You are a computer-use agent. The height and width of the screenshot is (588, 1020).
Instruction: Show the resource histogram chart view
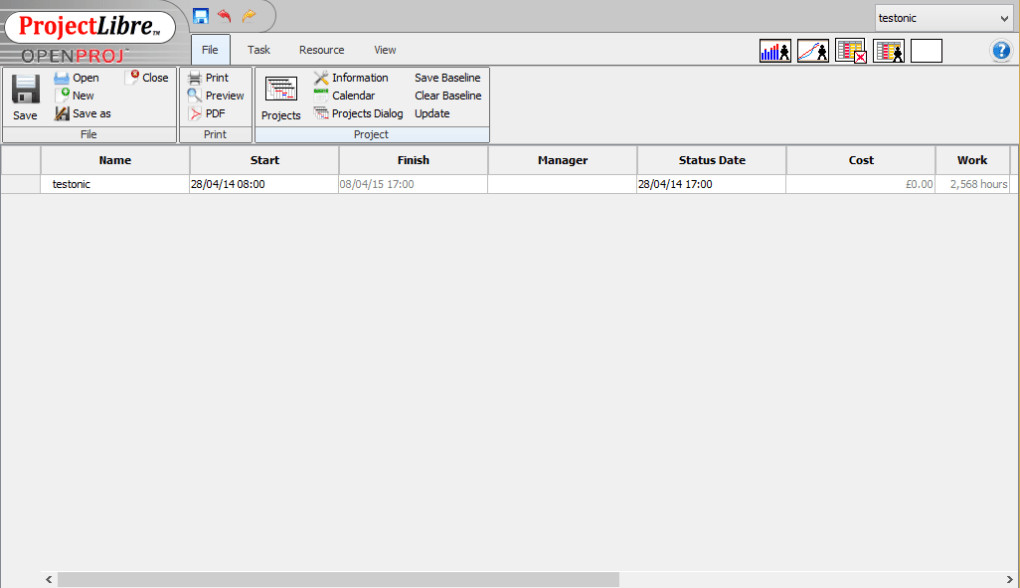point(775,51)
